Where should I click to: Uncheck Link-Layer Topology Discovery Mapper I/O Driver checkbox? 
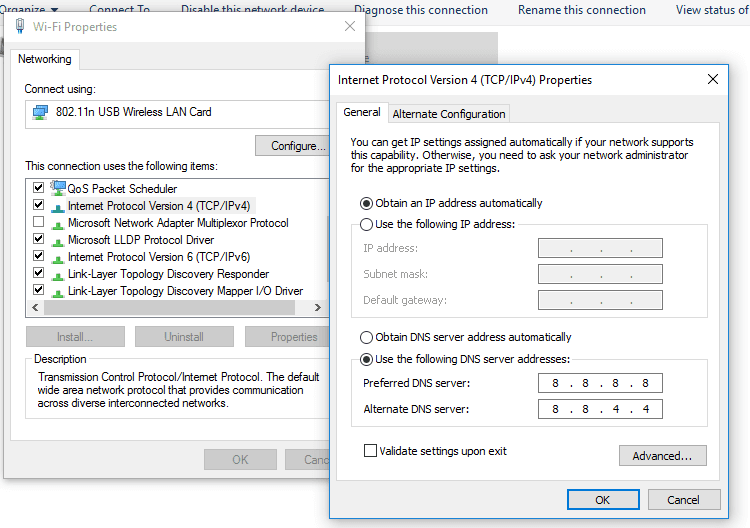click(39, 290)
